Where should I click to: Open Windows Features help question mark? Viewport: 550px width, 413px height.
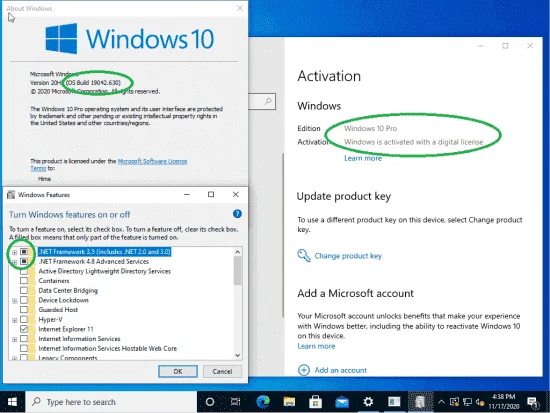(237, 214)
